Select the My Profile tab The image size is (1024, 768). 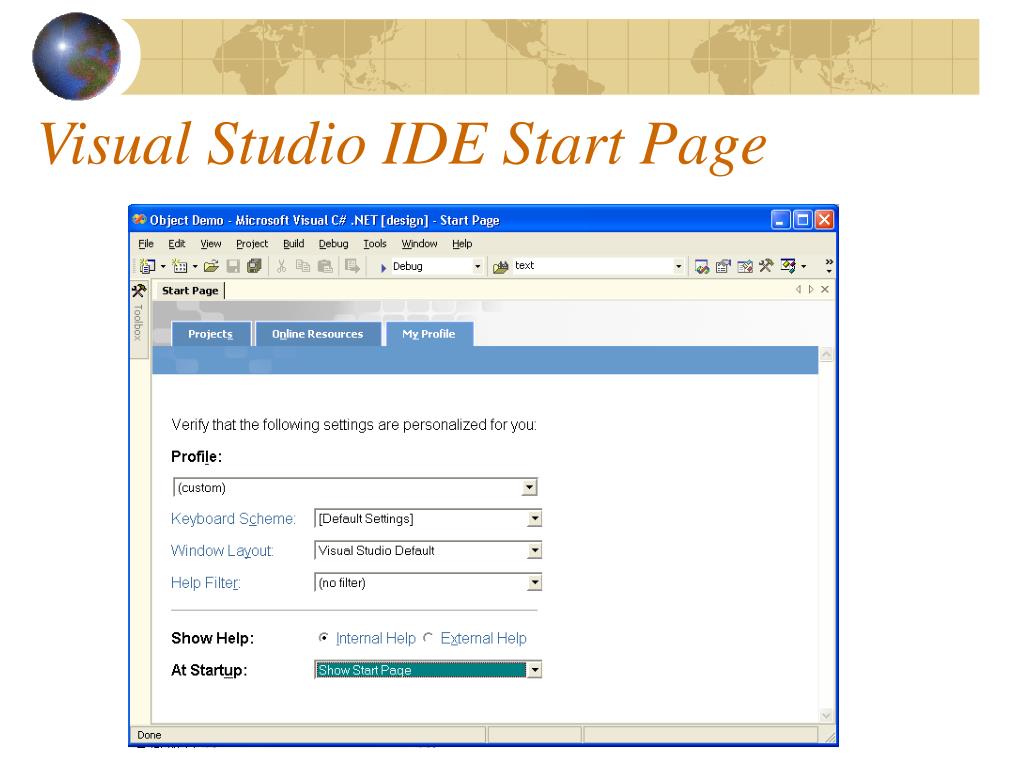pos(428,334)
